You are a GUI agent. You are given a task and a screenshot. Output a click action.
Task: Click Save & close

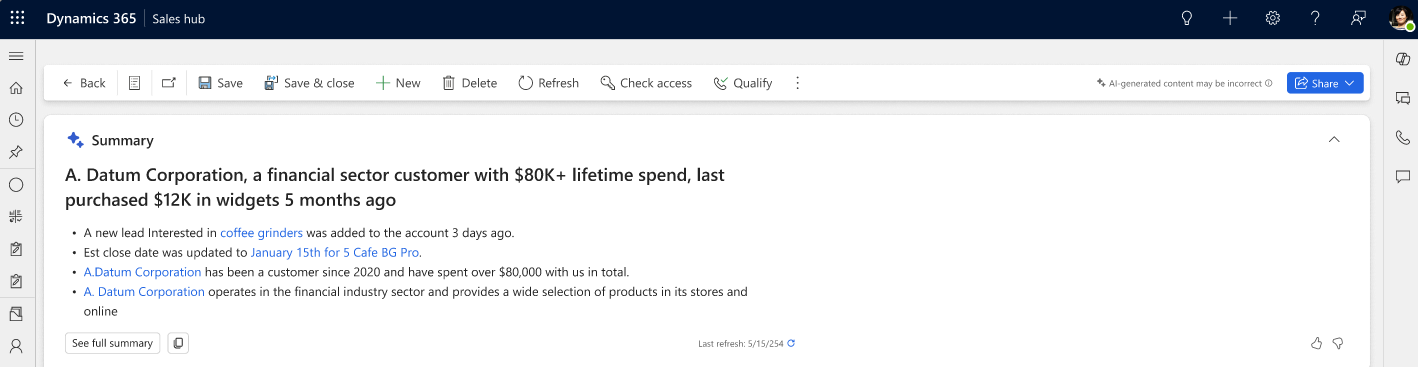click(x=309, y=83)
